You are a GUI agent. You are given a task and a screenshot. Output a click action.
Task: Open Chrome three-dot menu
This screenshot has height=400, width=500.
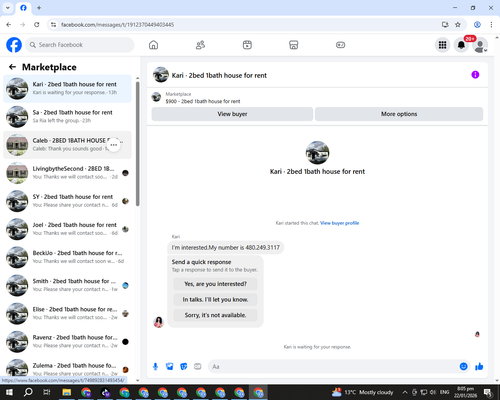coord(491,25)
